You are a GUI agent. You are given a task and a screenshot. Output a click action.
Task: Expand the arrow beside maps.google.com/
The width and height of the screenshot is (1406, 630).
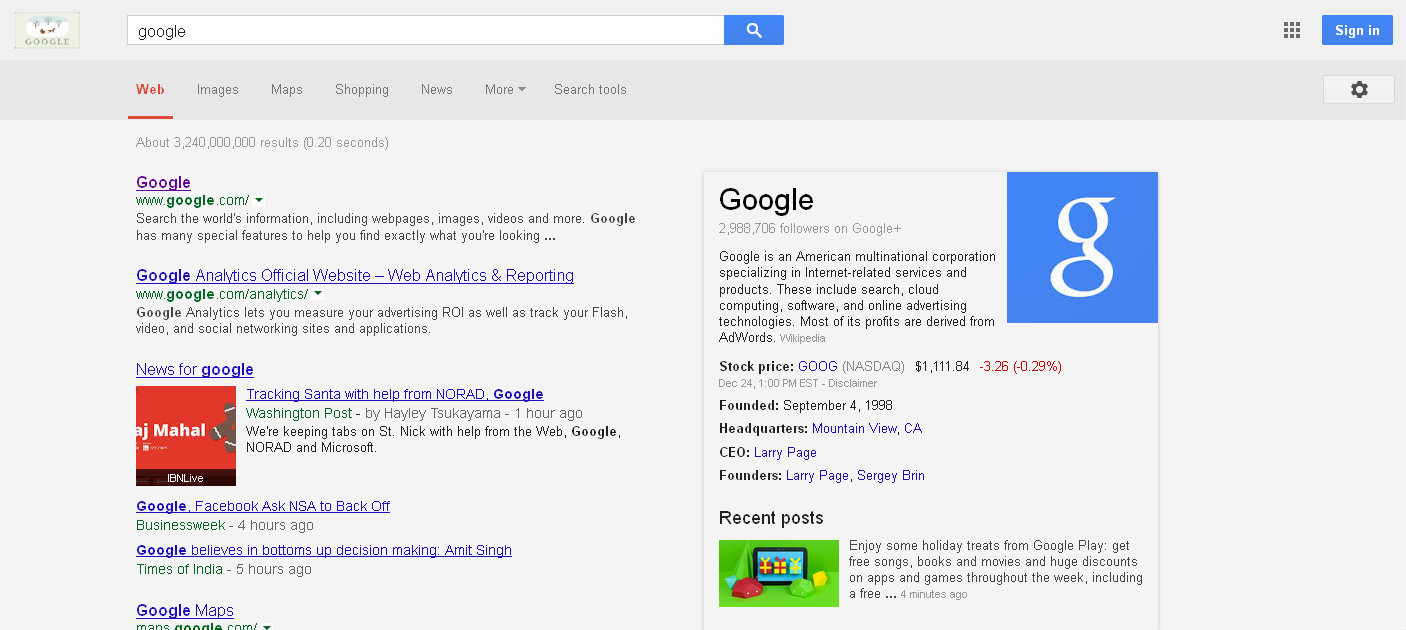point(267,627)
